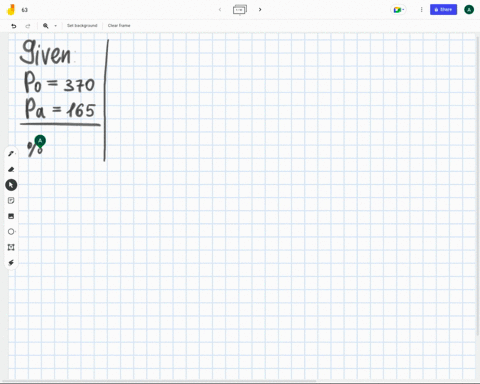Viewport: 480px width, 384px height.
Task: Undo the last action
Action: 14,26
